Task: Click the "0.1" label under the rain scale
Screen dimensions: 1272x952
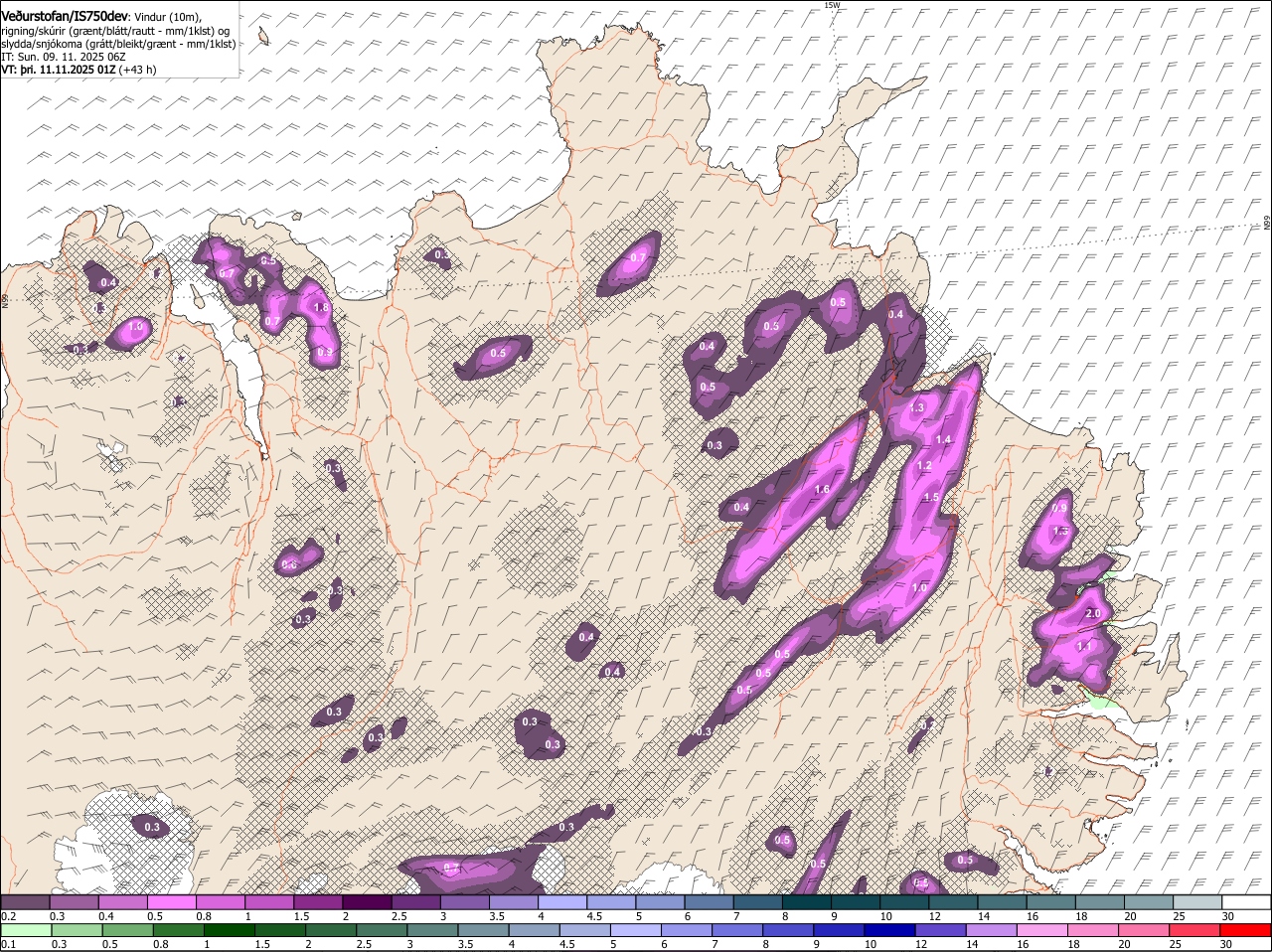Action: pos(8,944)
